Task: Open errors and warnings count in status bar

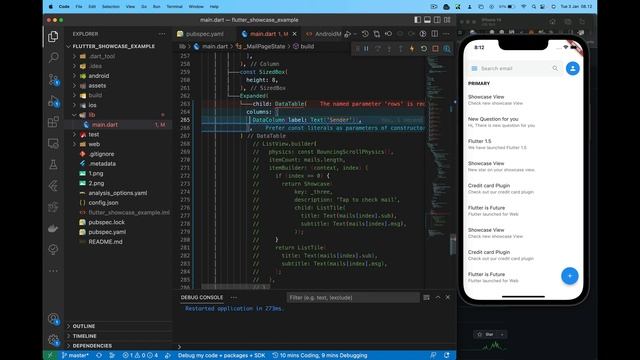Action: 140,356
